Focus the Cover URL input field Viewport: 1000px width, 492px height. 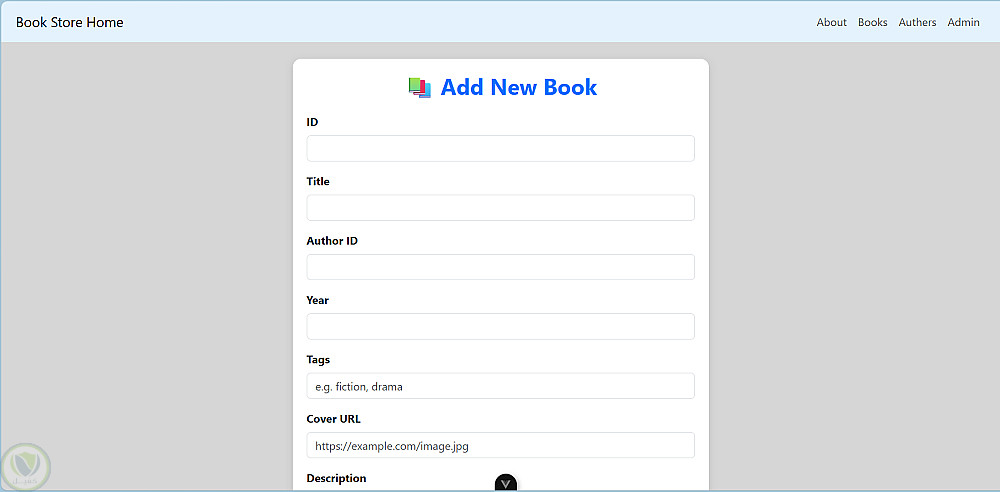coord(501,445)
